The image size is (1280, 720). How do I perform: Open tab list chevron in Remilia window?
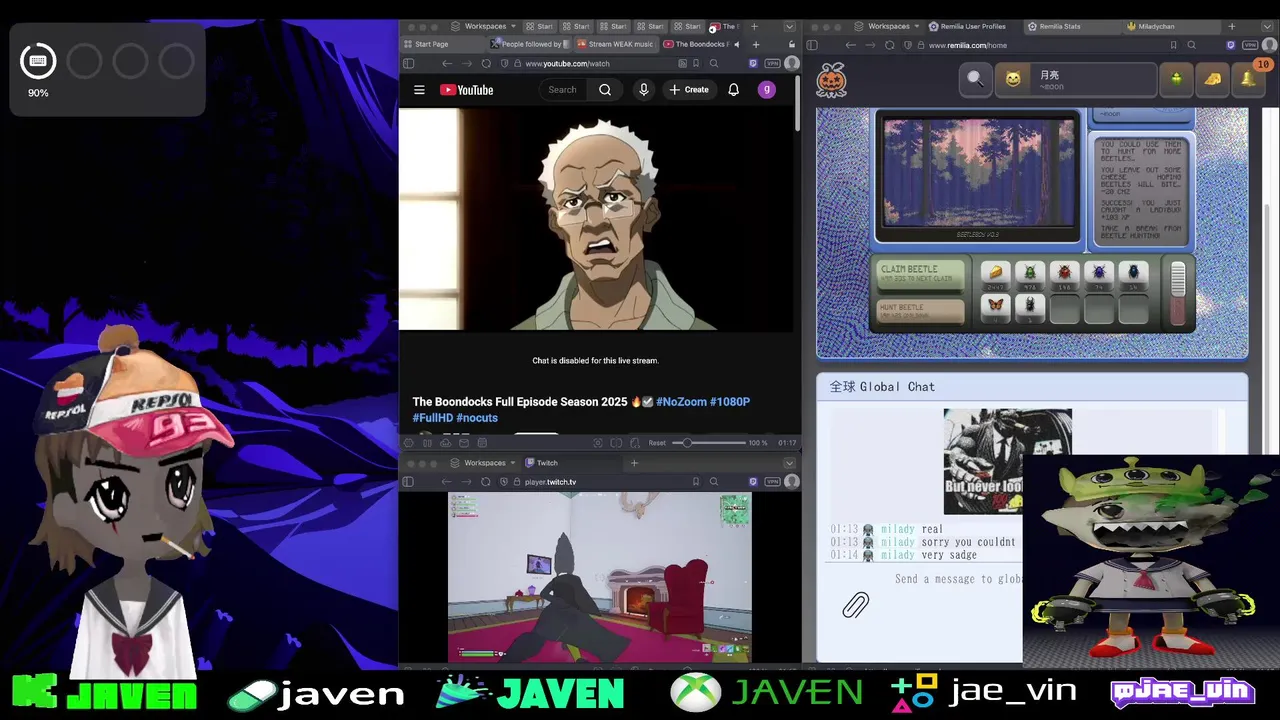pyautogui.click(x=1268, y=26)
